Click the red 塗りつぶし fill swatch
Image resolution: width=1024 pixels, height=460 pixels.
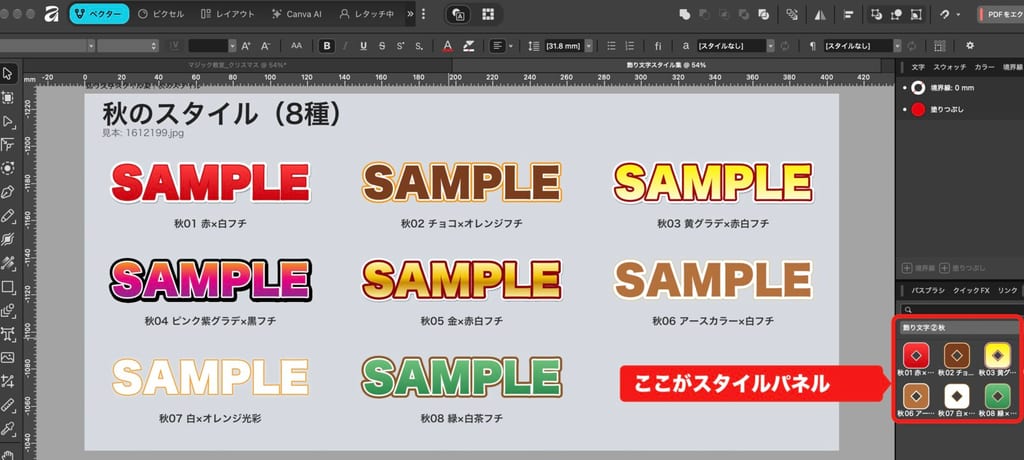[x=918, y=110]
